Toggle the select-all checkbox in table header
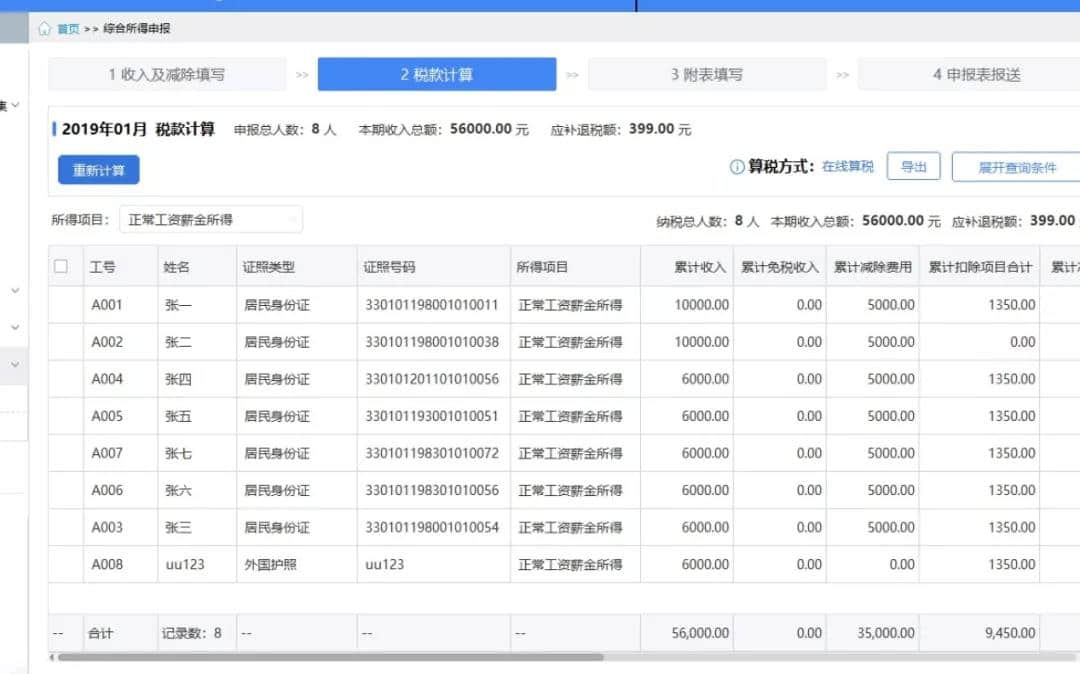1080x674 pixels. [61, 267]
